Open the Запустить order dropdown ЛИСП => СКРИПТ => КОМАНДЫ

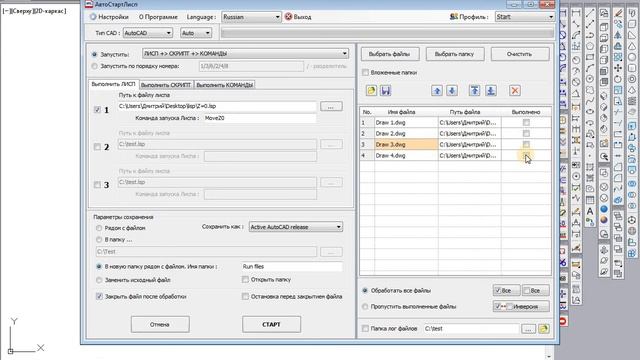click(245, 53)
